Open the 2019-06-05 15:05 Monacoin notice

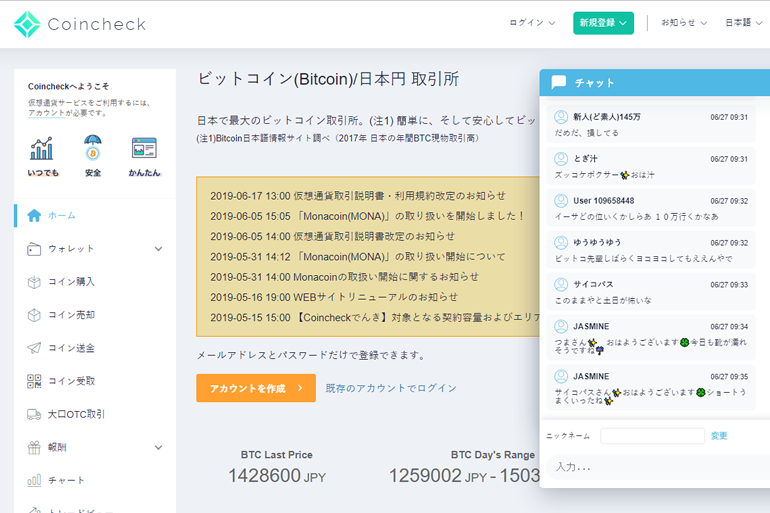pyautogui.click(x=368, y=216)
